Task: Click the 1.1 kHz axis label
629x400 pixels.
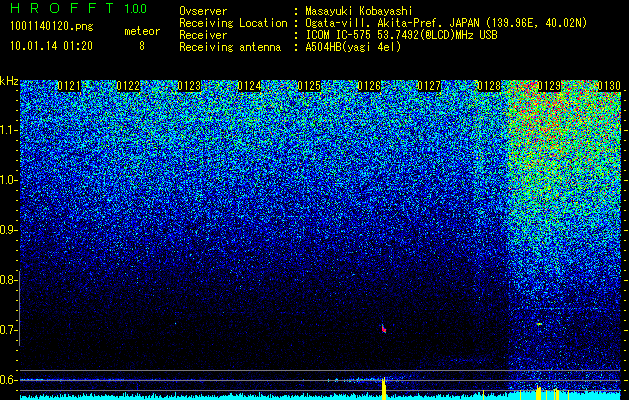Action: tap(8, 130)
